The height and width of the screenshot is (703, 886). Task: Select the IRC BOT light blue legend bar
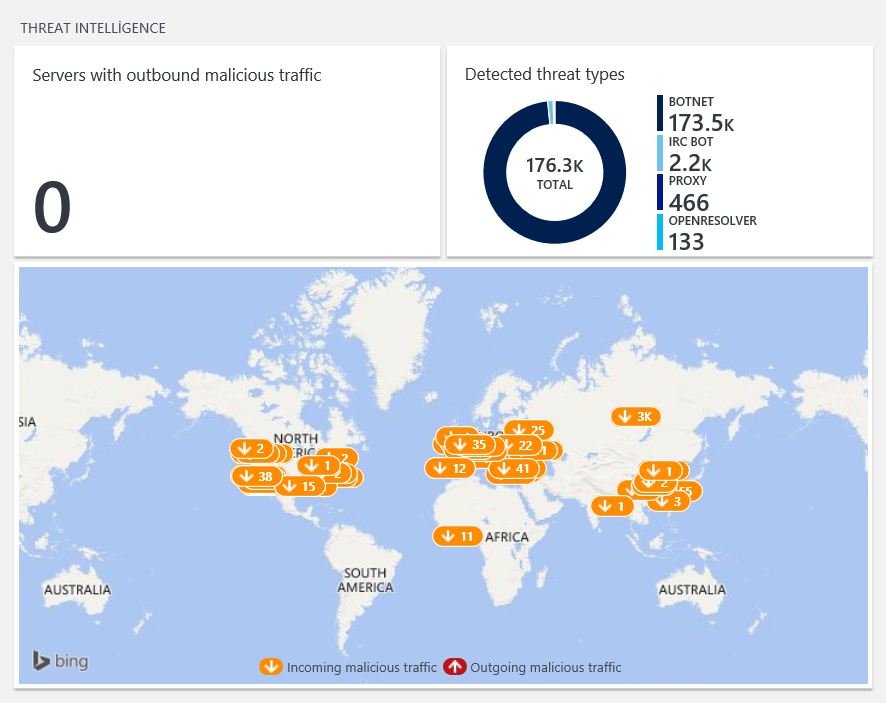pos(660,153)
